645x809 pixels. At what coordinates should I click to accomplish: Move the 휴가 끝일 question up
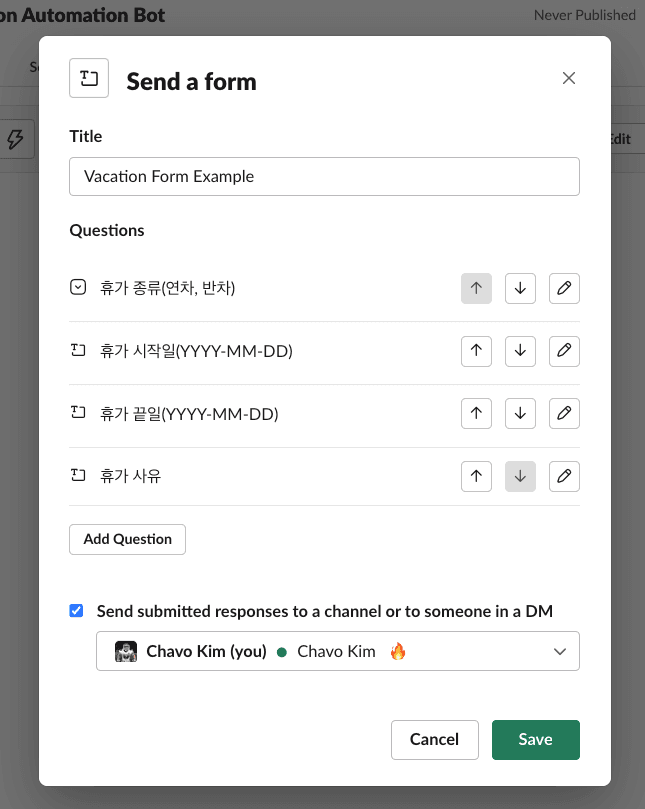click(x=476, y=414)
